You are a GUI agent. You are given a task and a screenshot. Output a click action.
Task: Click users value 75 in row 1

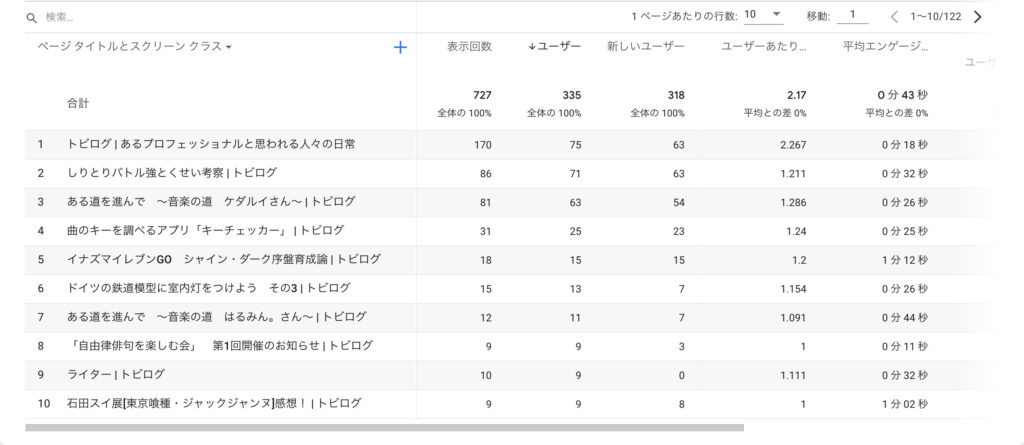[x=575, y=145]
